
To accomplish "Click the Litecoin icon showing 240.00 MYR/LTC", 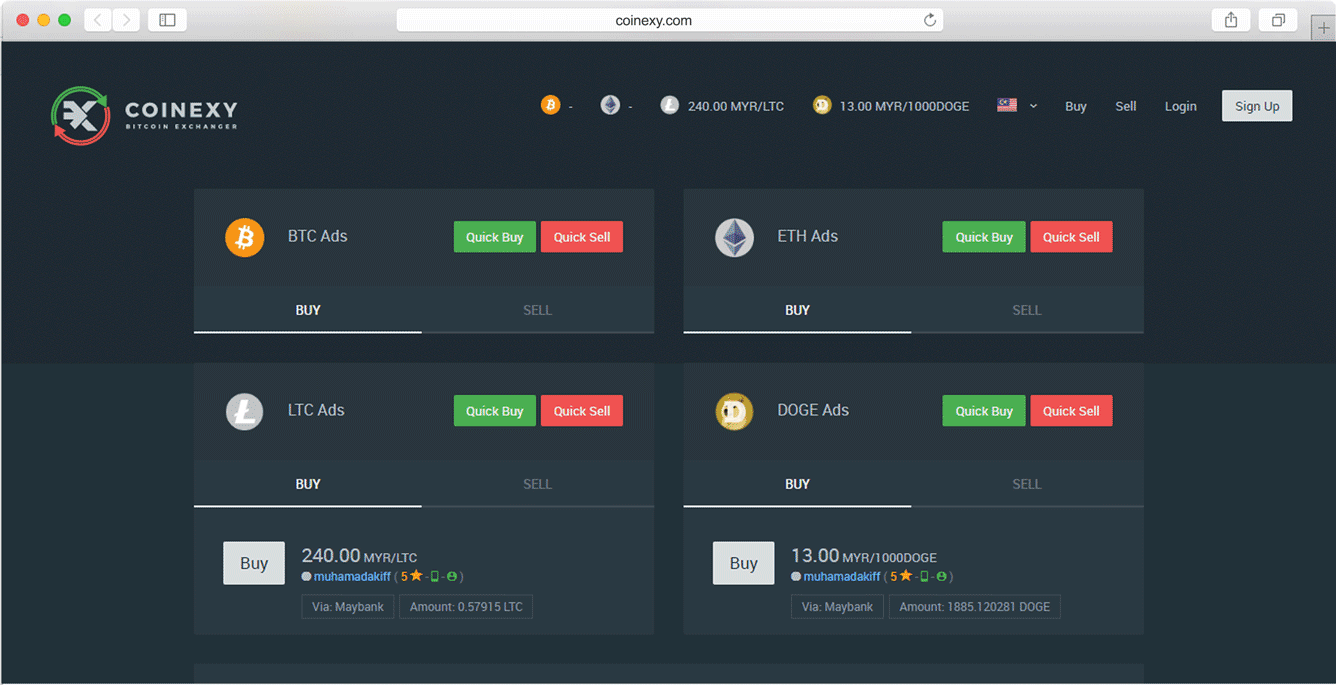I will pyautogui.click(x=670, y=105).
